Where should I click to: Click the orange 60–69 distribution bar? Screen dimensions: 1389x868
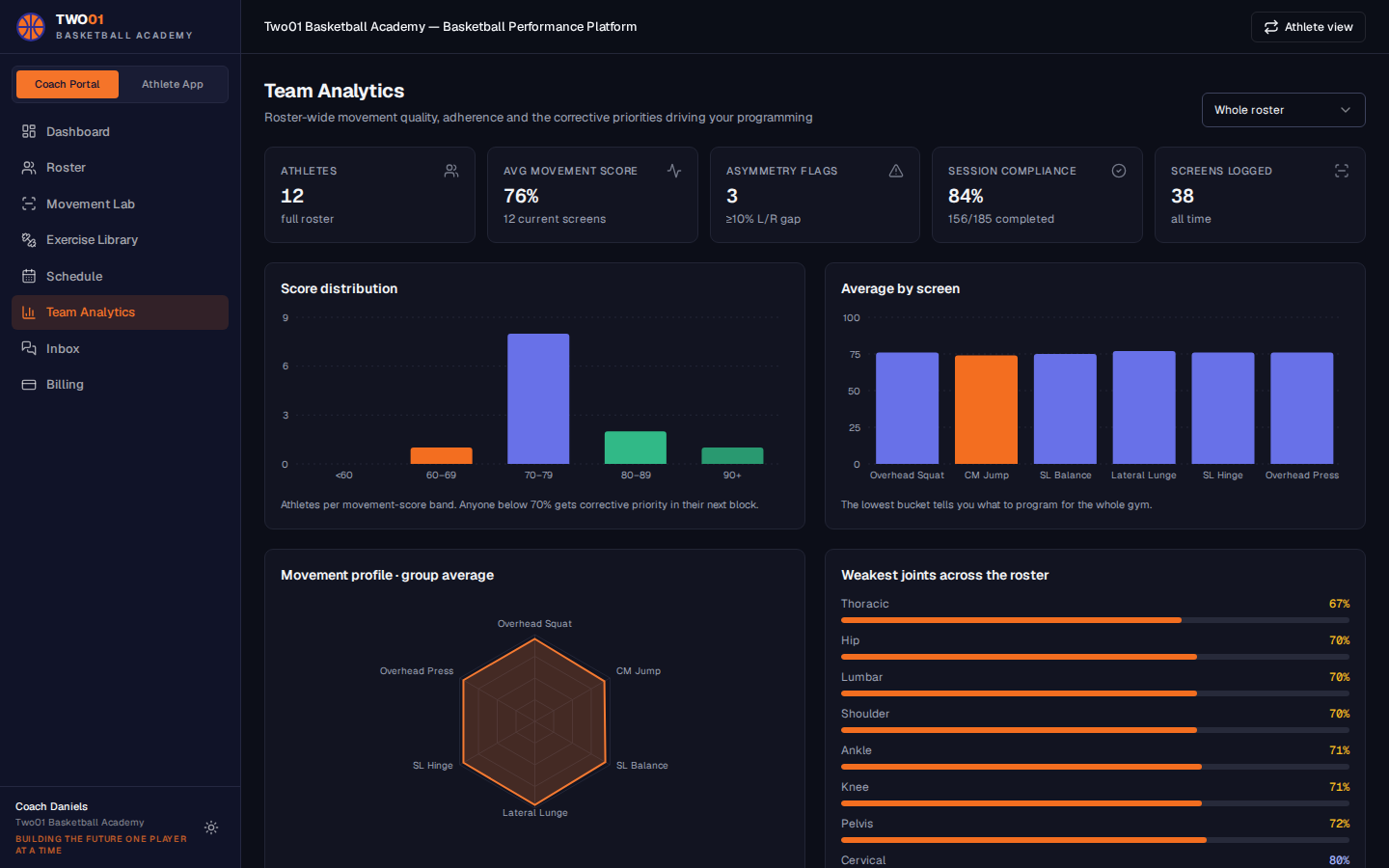[x=441, y=456]
